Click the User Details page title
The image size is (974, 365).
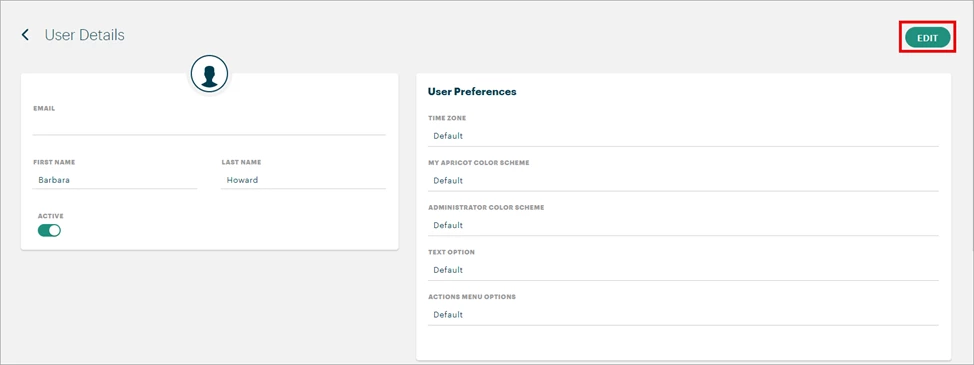(x=84, y=35)
